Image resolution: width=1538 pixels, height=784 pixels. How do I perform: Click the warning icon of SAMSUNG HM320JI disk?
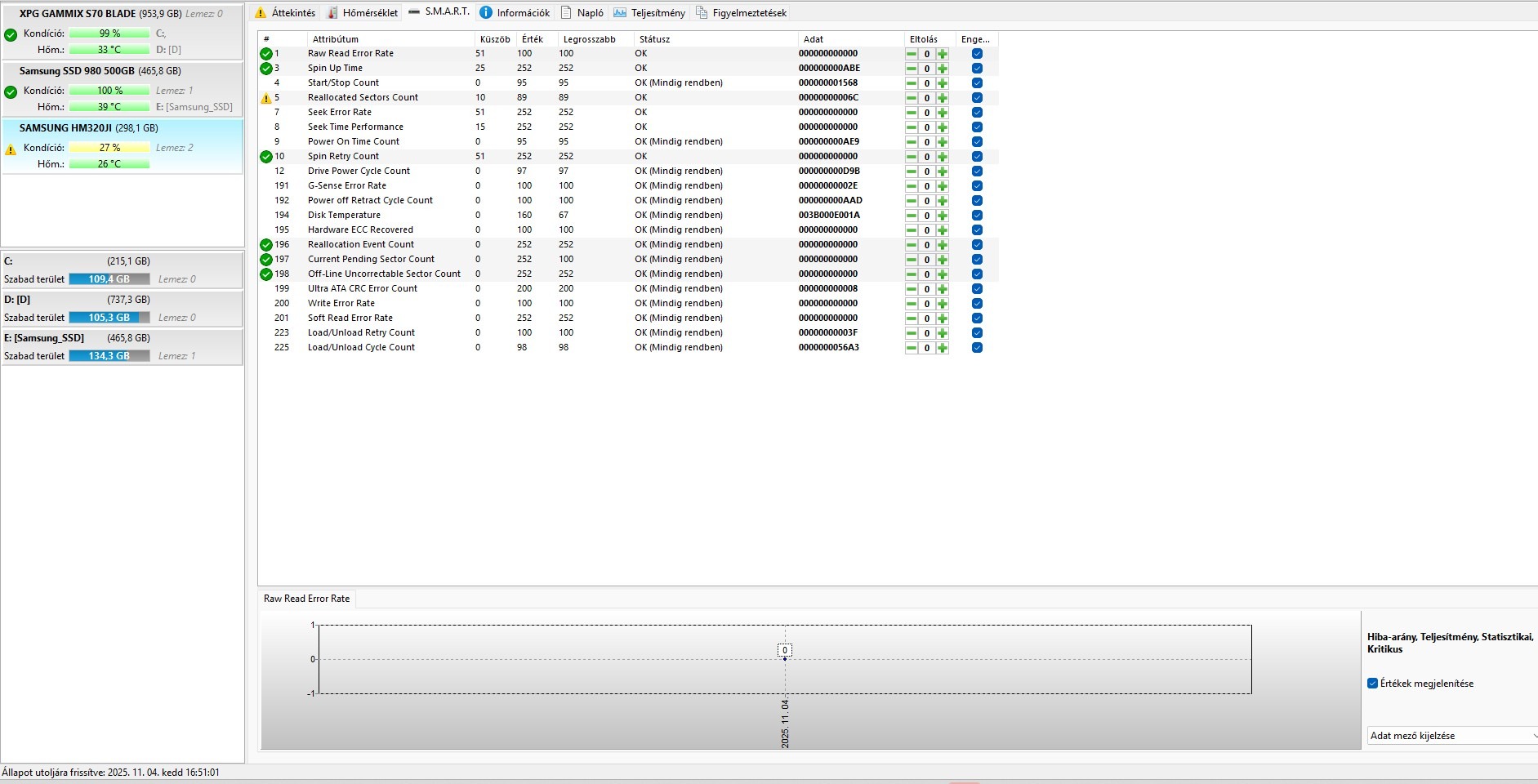(11, 149)
